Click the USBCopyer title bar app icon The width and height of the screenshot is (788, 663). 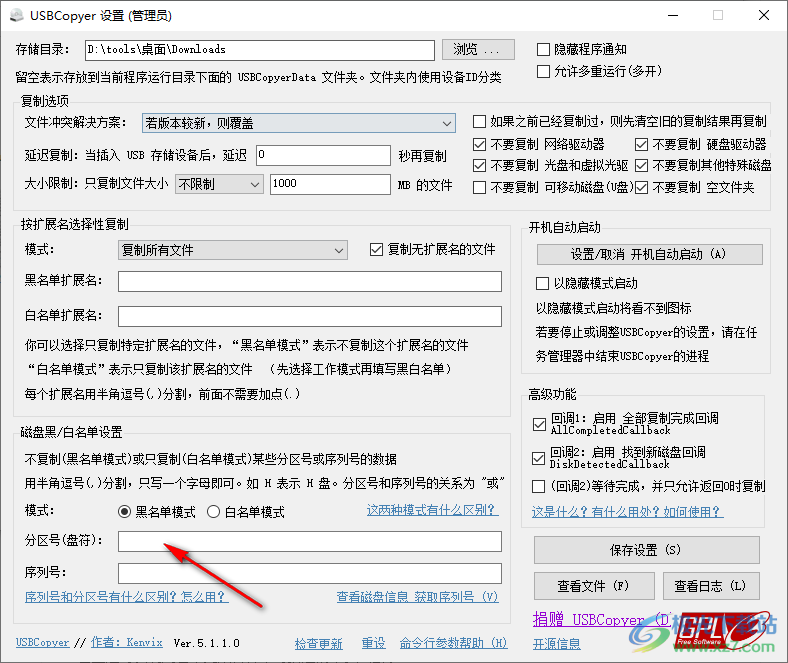[17, 16]
